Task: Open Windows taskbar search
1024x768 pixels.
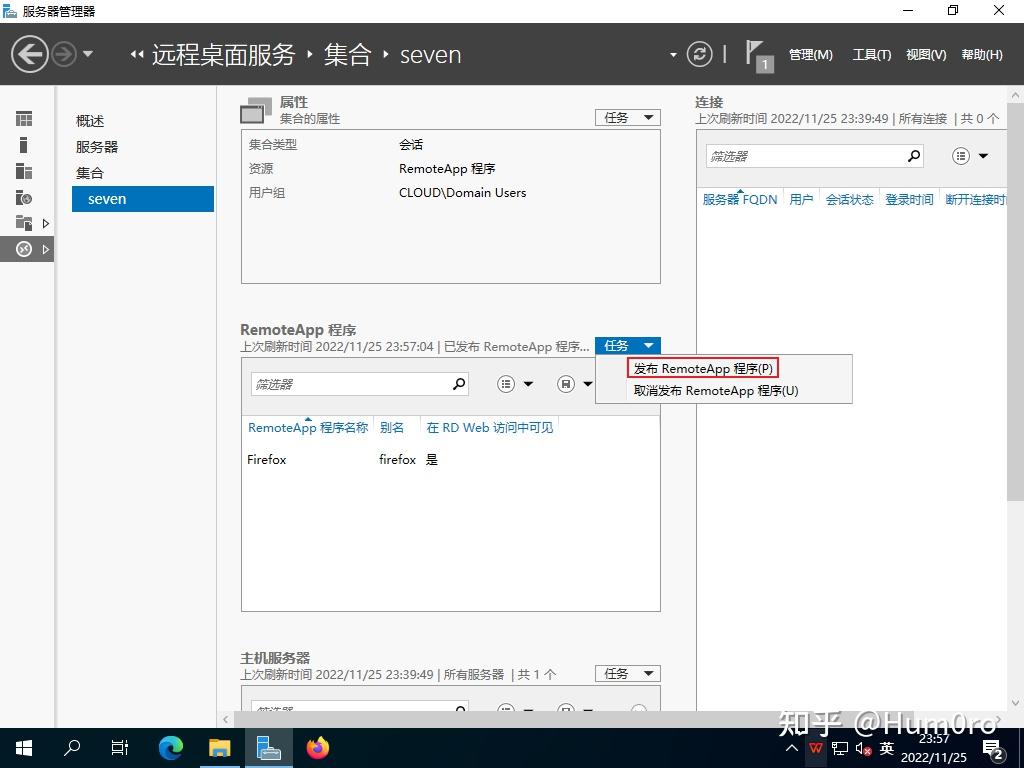Action: (x=72, y=748)
